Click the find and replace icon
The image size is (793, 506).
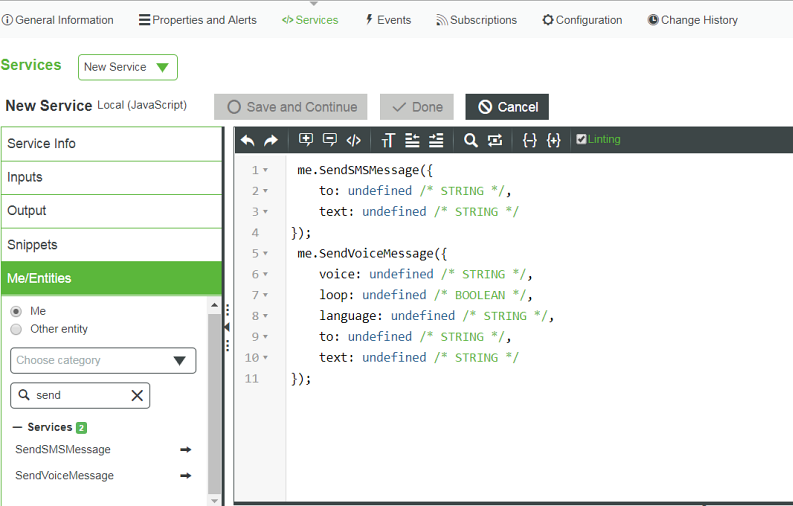click(x=495, y=140)
